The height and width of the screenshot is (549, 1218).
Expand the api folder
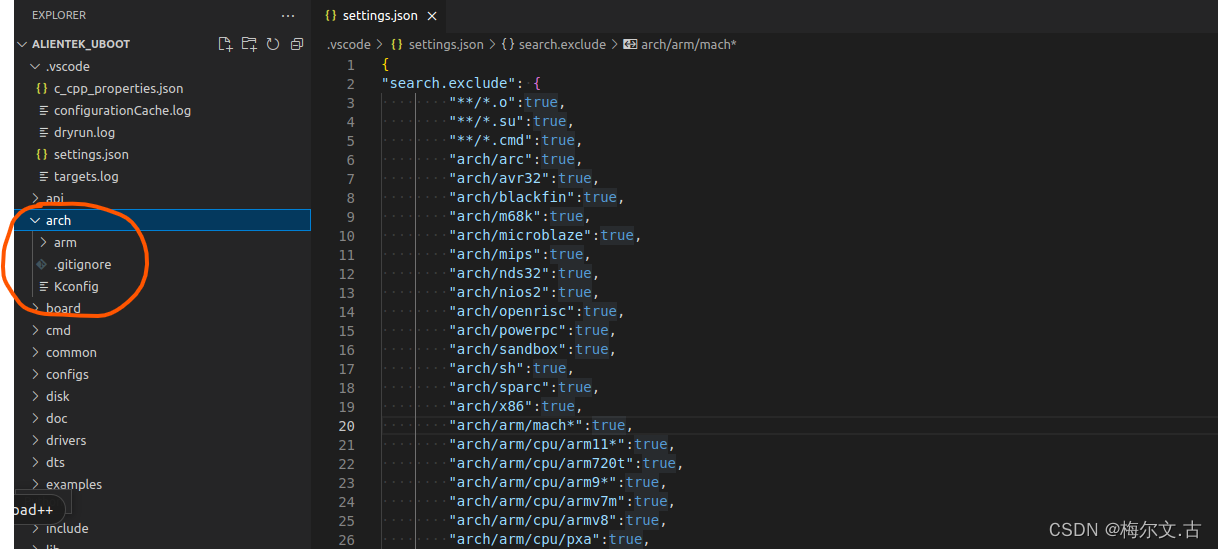pyautogui.click(x=54, y=198)
